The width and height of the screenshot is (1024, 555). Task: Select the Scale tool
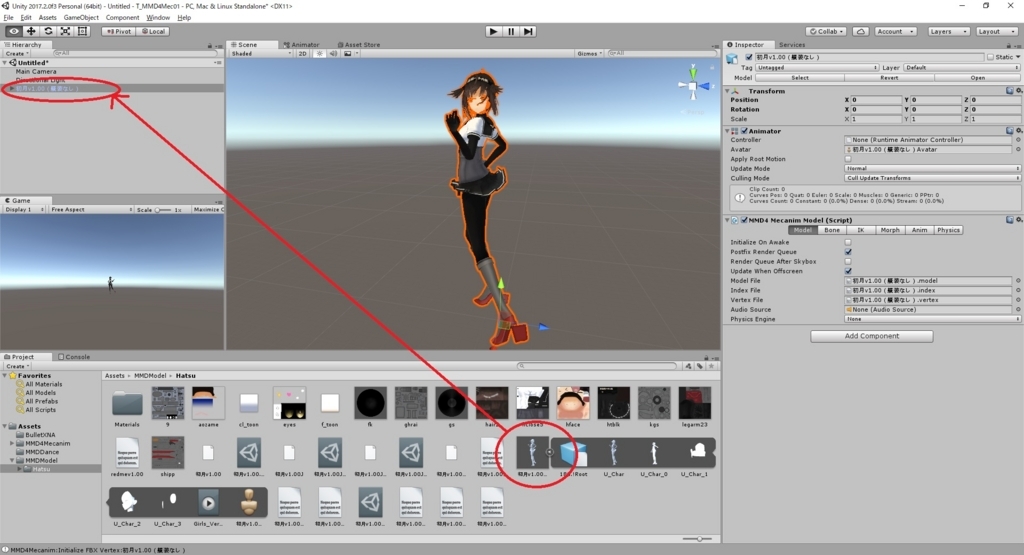point(65,31)
